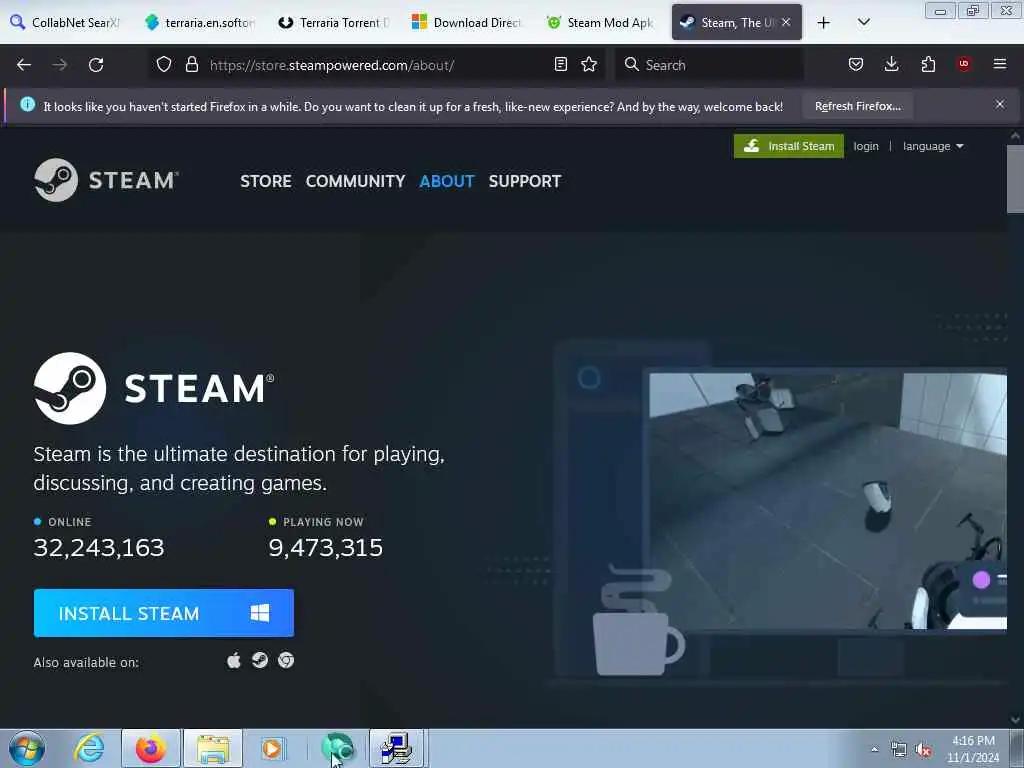Open the network tray icon
Viewport: 1024px width, 768px height.
(x=899, y=750)
